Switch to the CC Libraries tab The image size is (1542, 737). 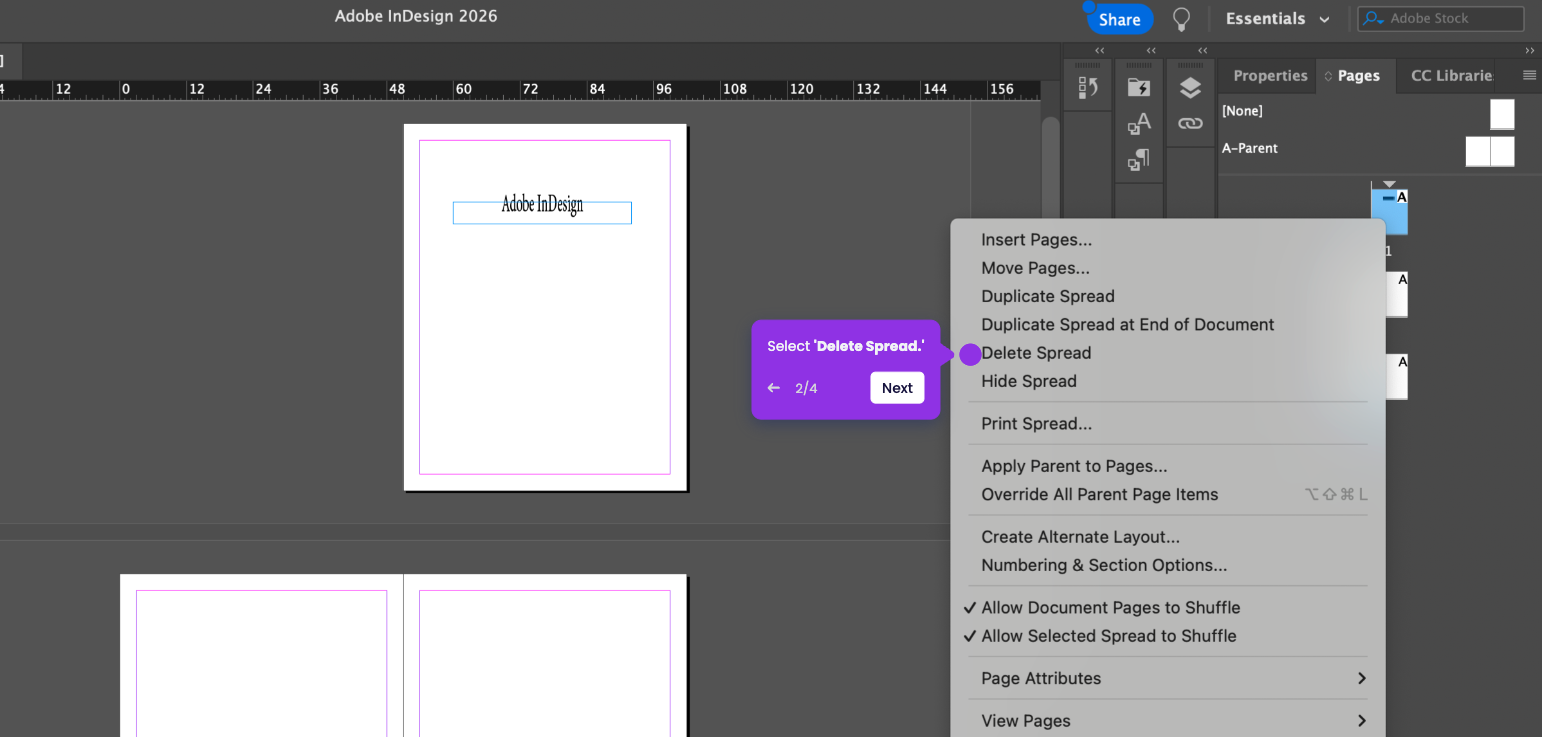[x=1451, y=76]
